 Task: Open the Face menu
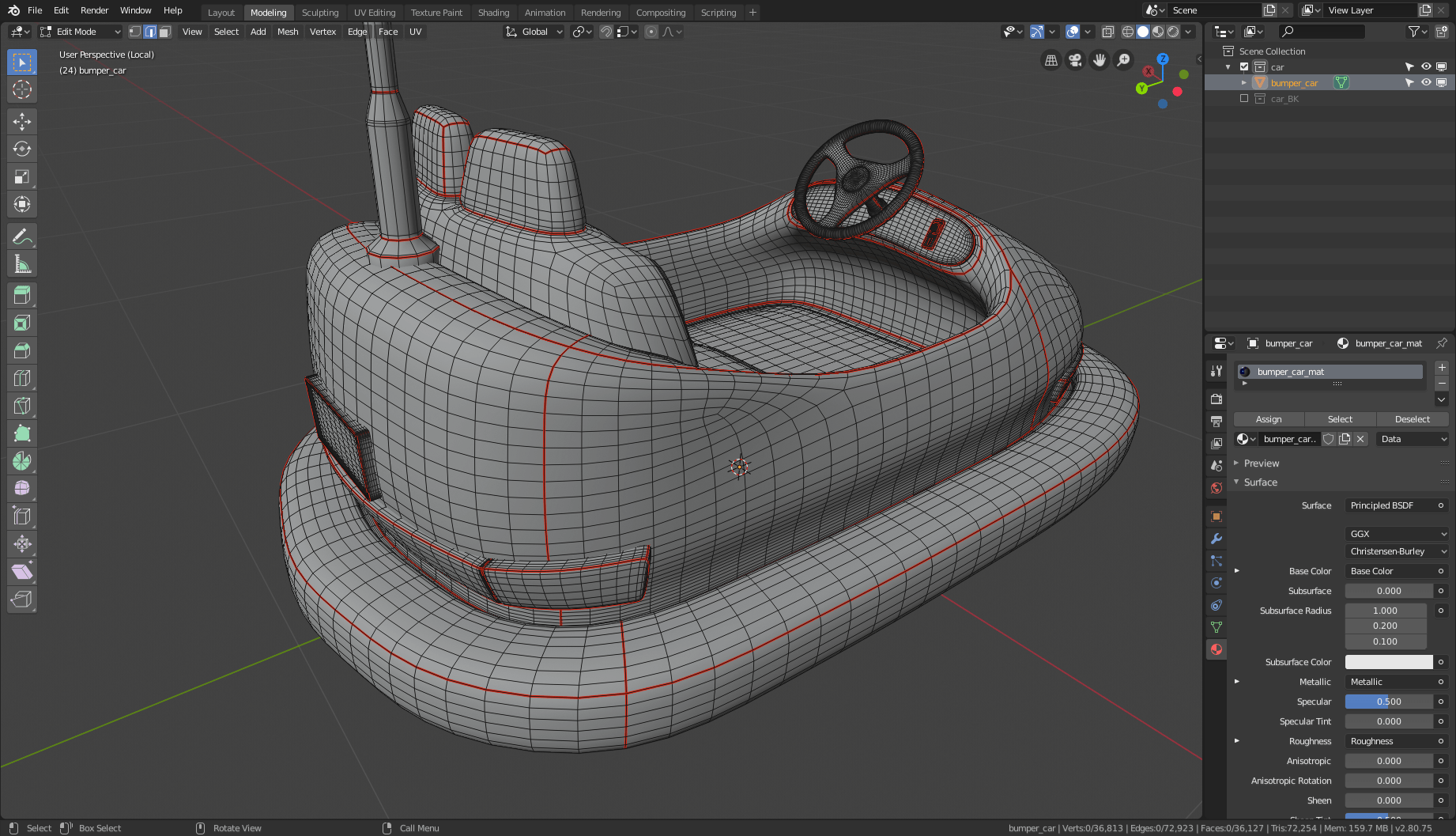(x=388, y=32)
